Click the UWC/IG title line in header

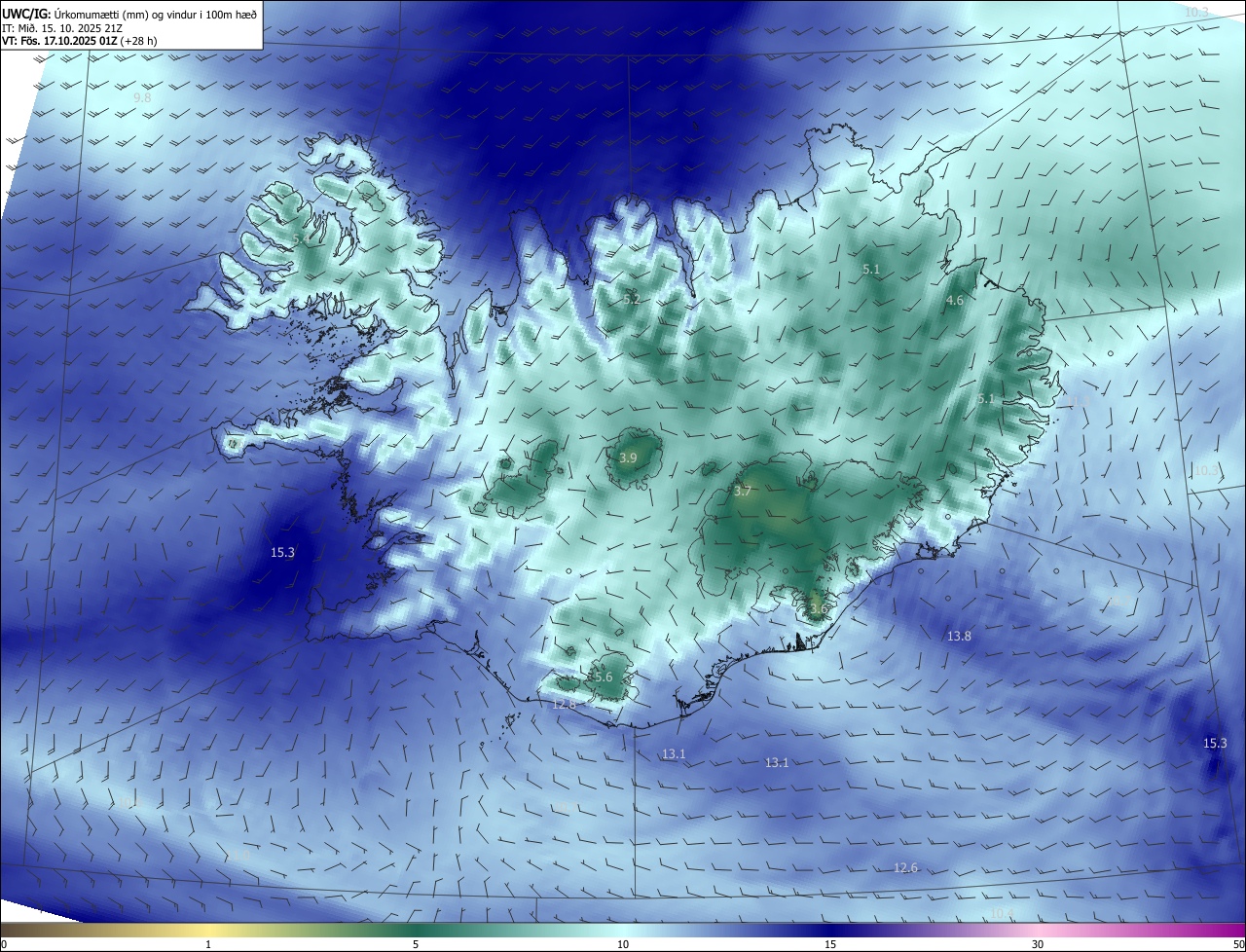[130, 13]
